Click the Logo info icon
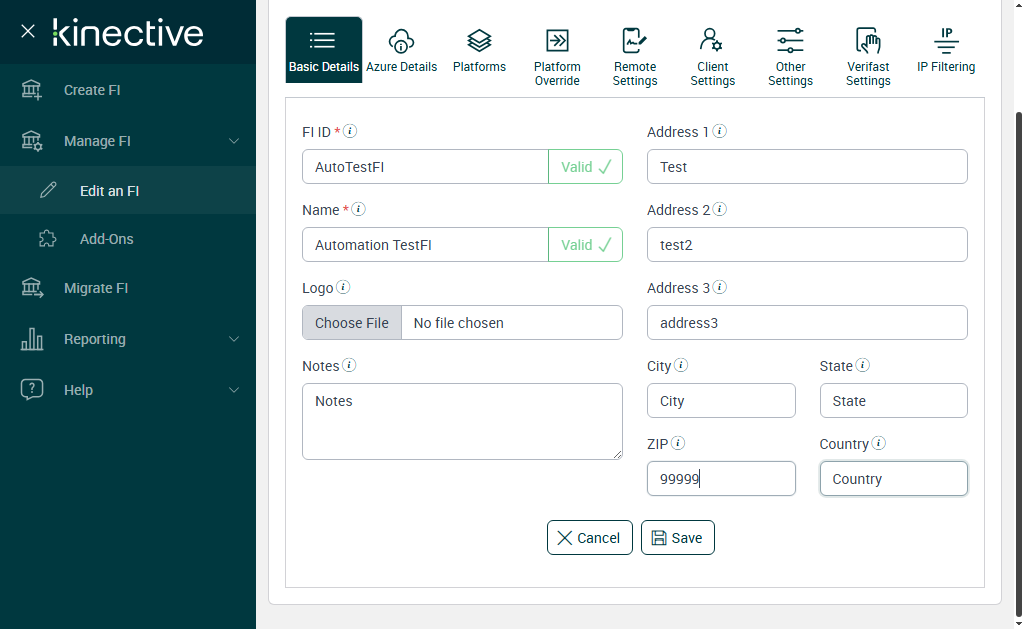This screenshot has height=629, width=1024. pos(343,287)
